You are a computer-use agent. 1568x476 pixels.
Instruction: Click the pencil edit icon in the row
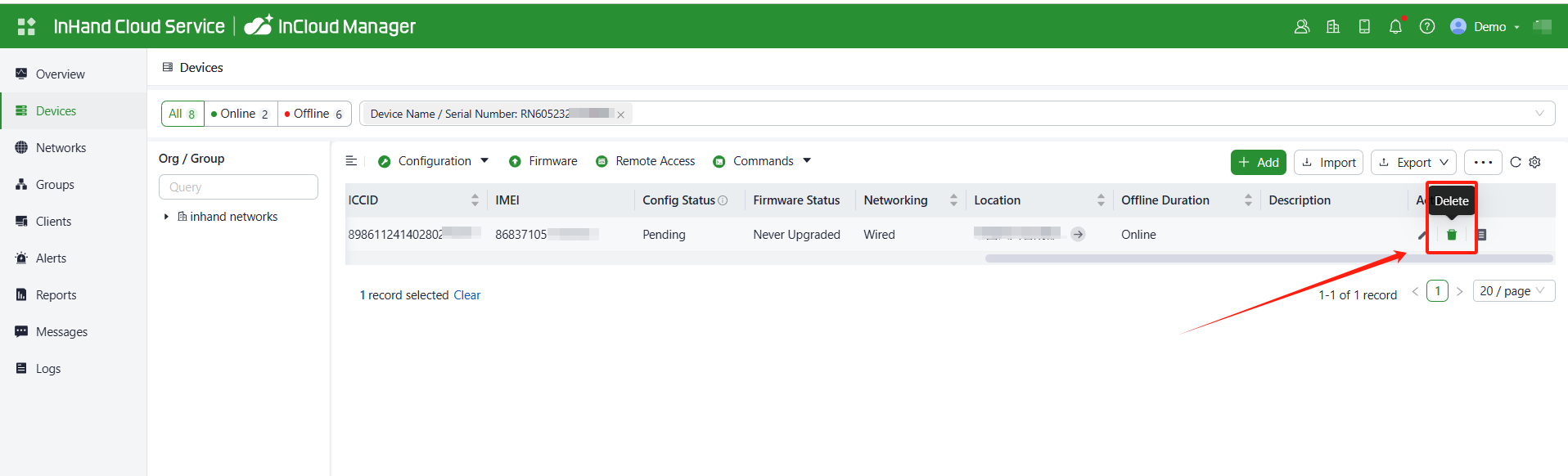pyautogui.click(x=1422, y=235)
